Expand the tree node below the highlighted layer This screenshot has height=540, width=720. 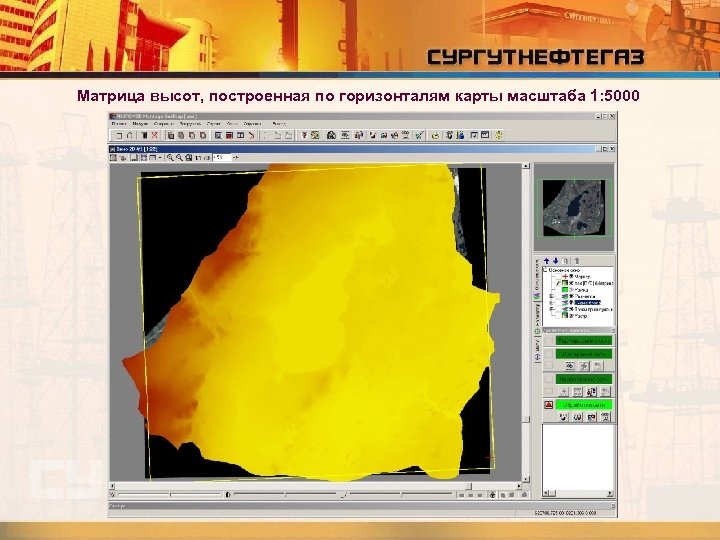pyautogui.click(x=551, y=309)
